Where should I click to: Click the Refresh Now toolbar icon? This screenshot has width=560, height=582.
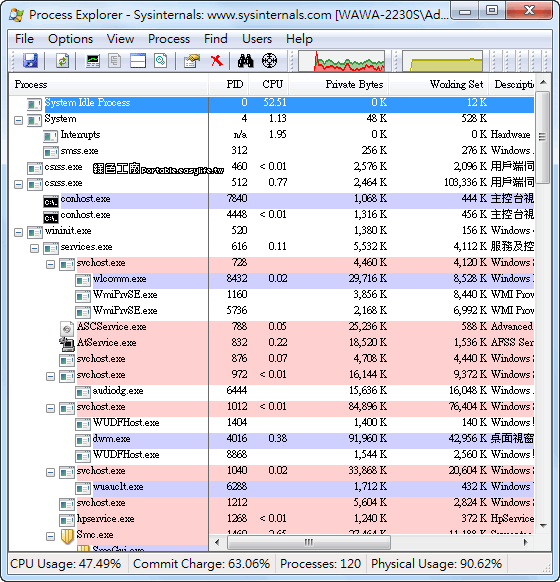pos(62,60)
